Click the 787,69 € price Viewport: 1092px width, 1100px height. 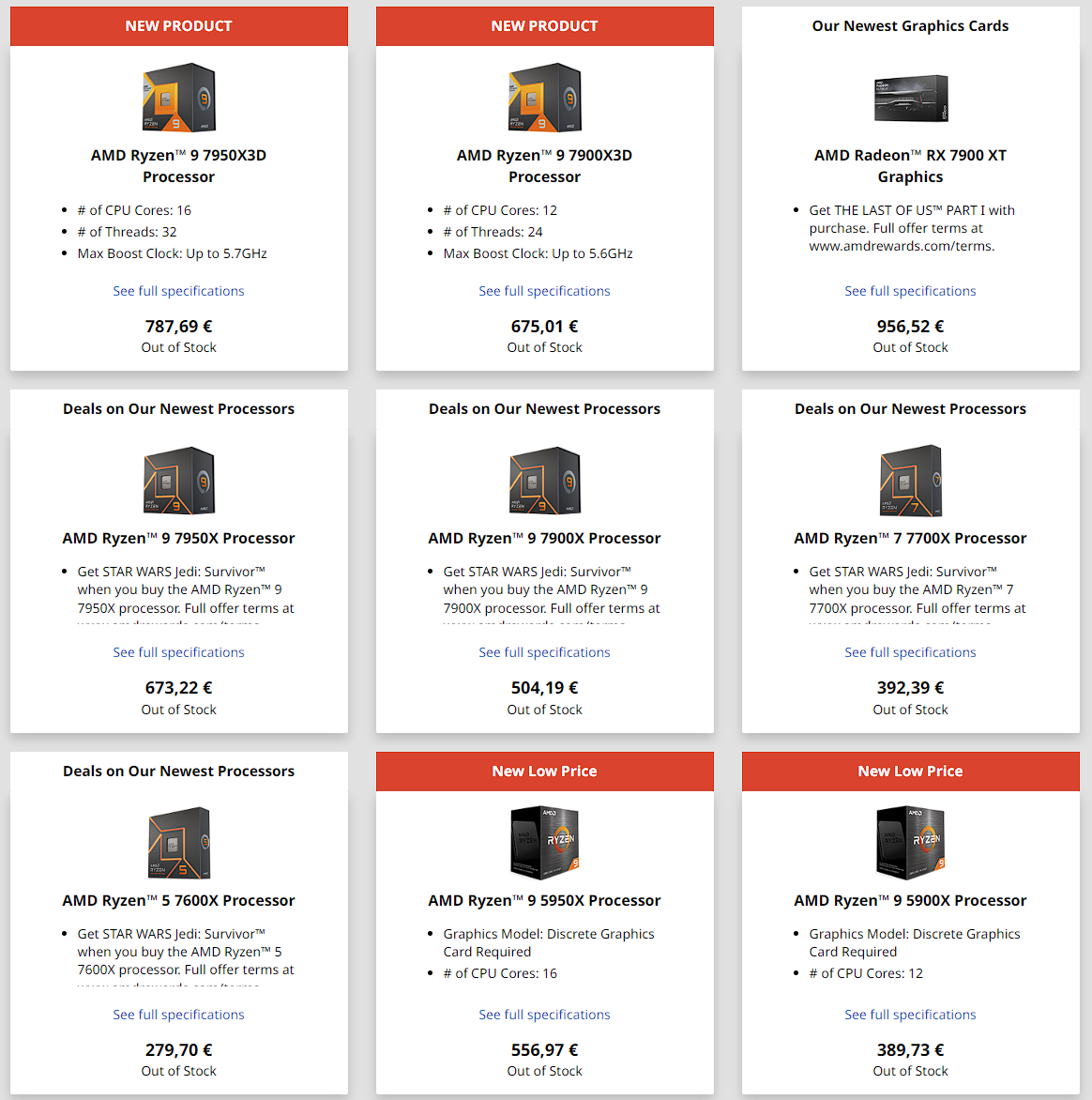179,327
